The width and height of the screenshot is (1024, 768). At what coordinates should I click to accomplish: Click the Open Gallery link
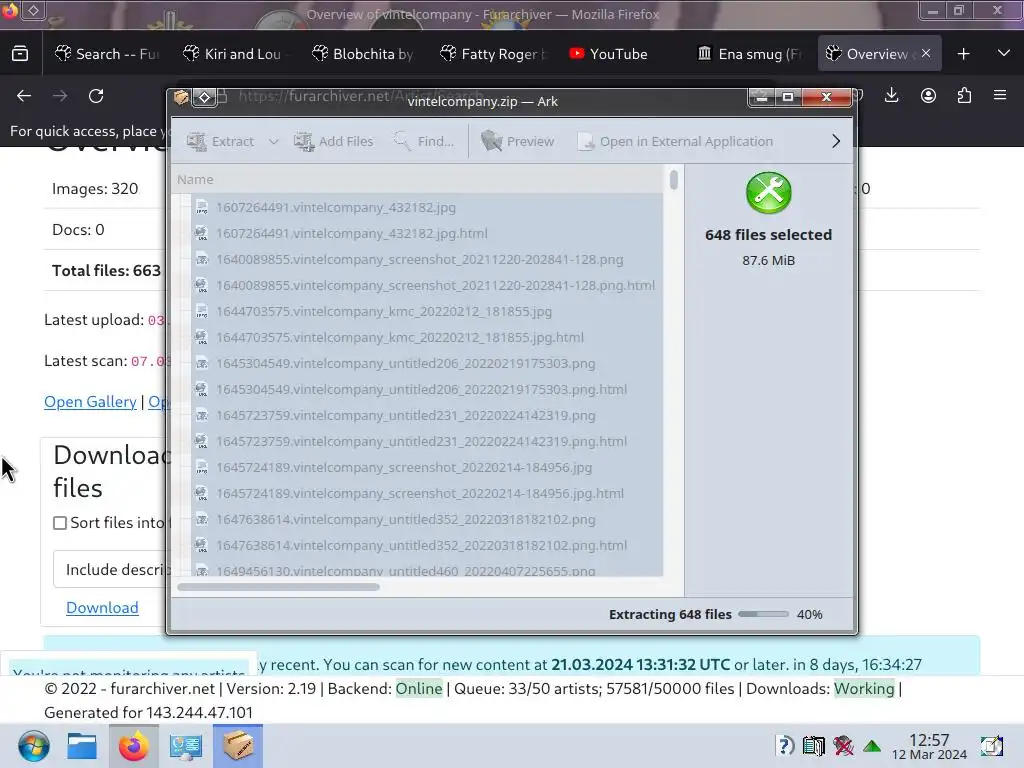click(x=90, y=402)
